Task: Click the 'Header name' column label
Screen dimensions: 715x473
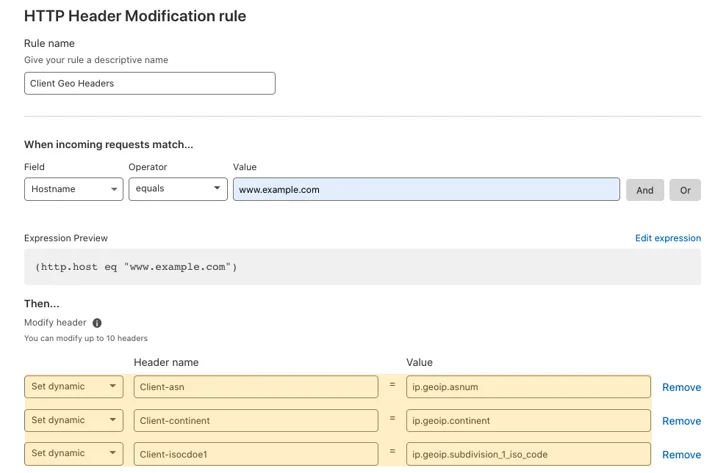Action: coord(166,363)
